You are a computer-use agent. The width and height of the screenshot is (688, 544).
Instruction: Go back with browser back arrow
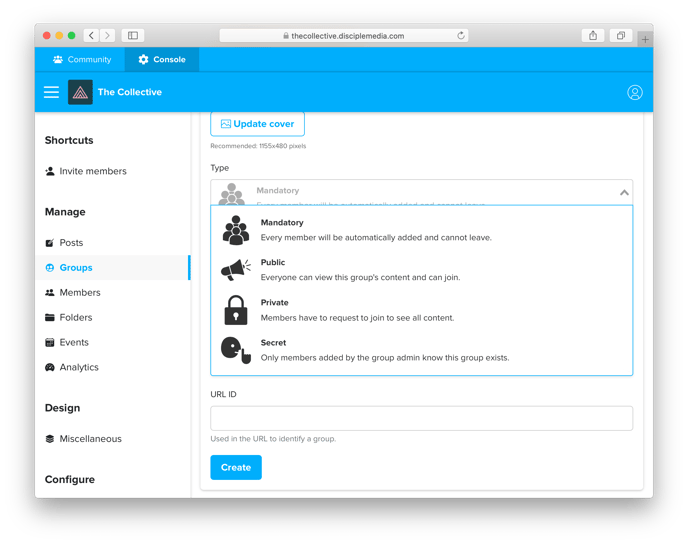point(91,36)
